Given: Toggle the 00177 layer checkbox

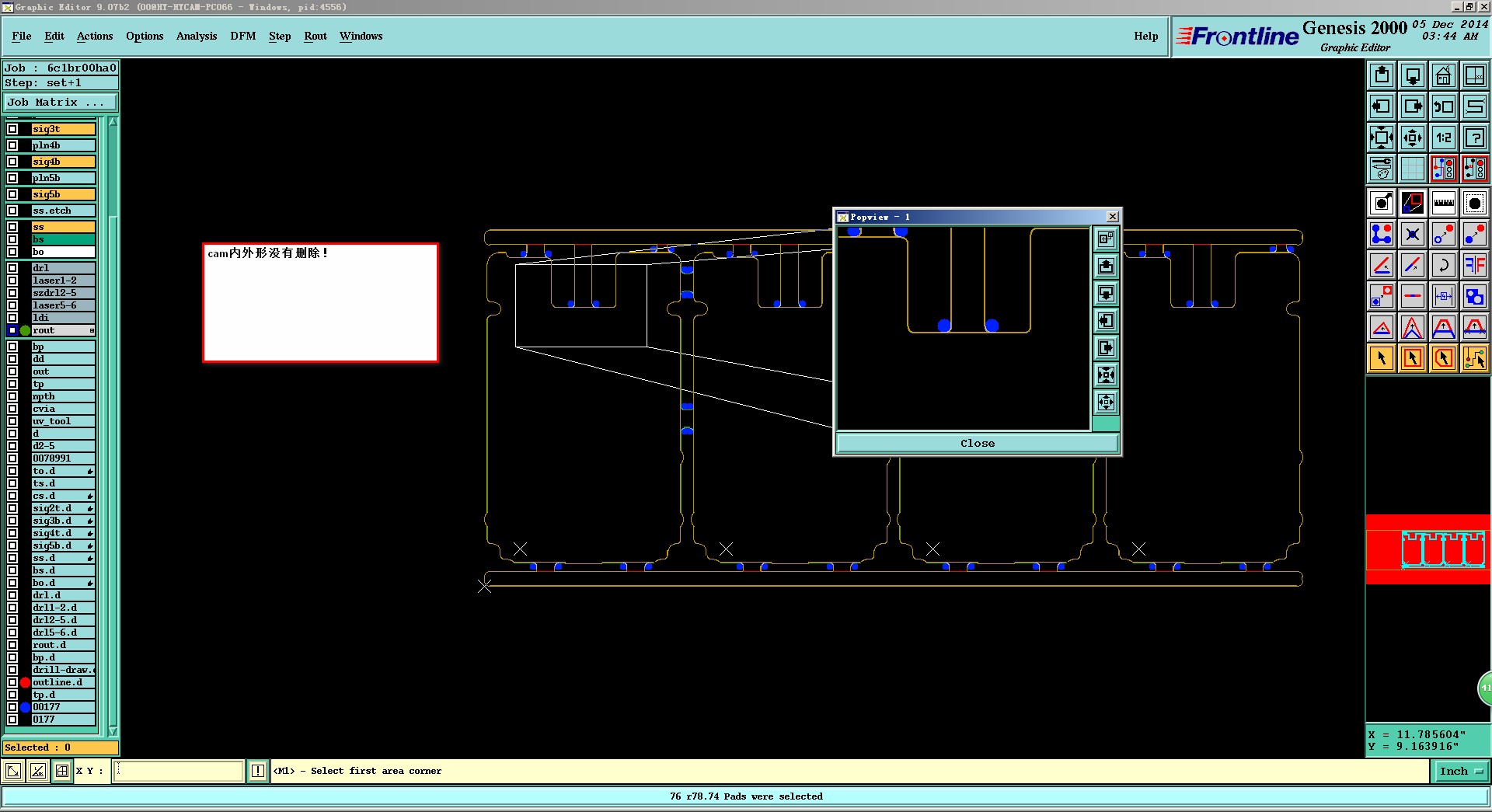Looking at the screenshot, I should pos(12,707).
